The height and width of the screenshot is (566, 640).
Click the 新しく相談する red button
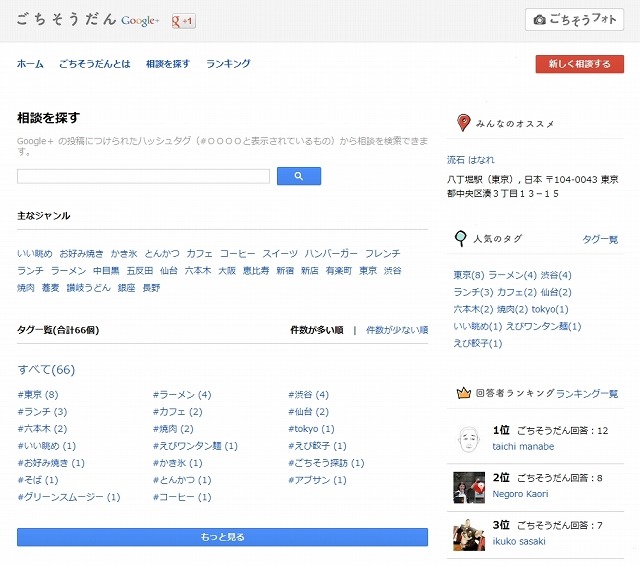580,64
